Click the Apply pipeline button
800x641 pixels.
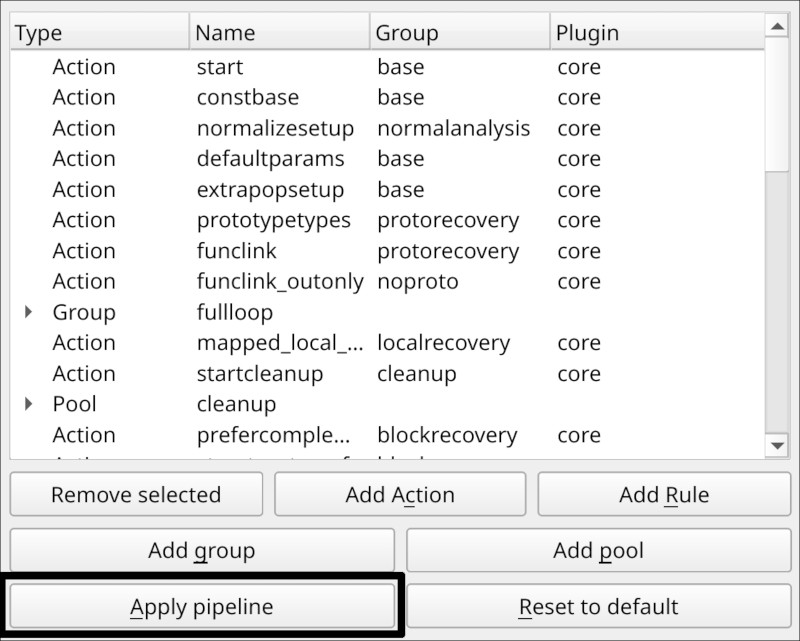[202, 606]
